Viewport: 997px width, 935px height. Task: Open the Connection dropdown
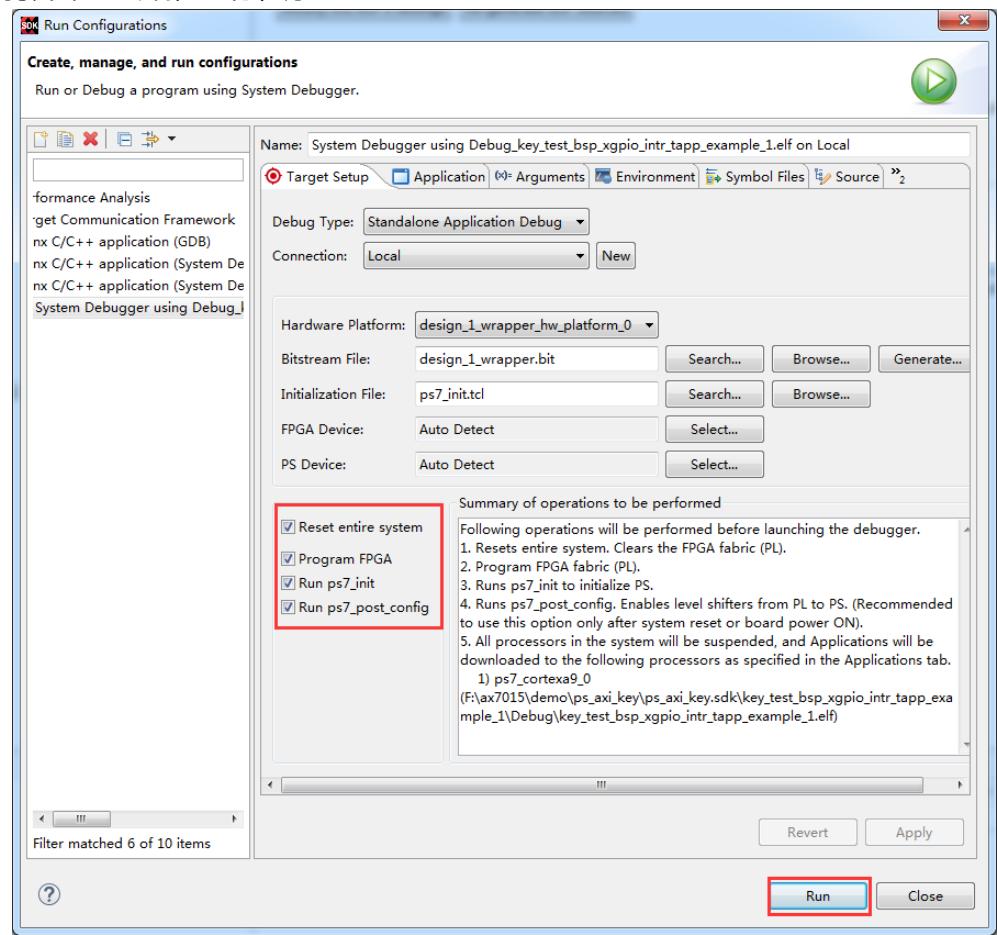click(x=477, y=256)
